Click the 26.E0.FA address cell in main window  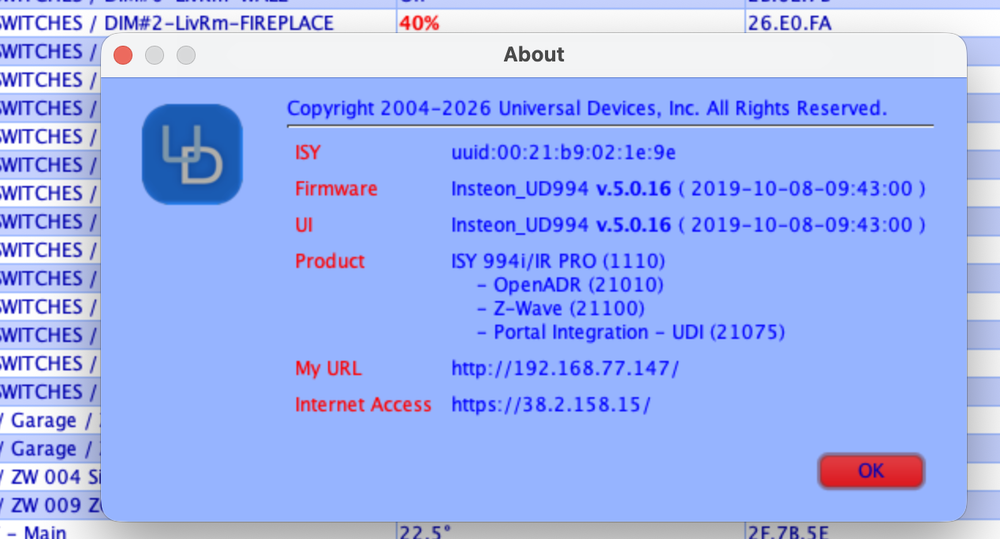click(790, 24)
